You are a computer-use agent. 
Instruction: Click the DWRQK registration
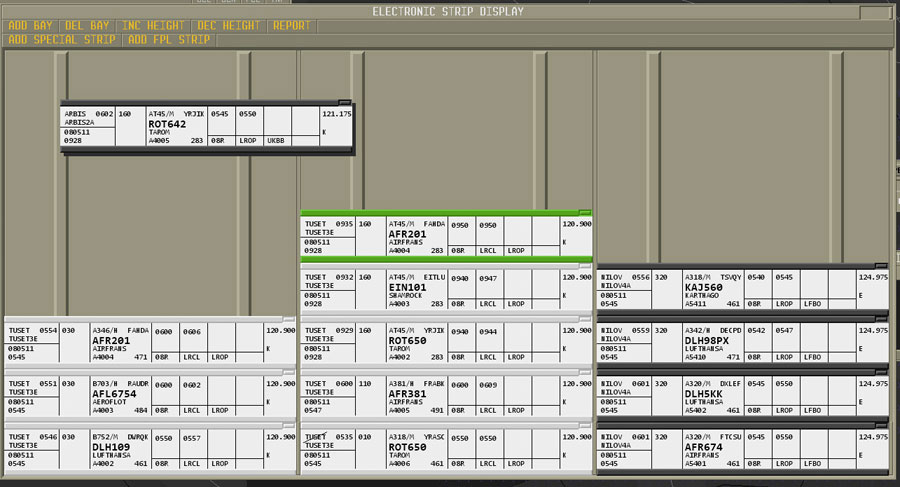pyautogui.click(x=138, y=437)
